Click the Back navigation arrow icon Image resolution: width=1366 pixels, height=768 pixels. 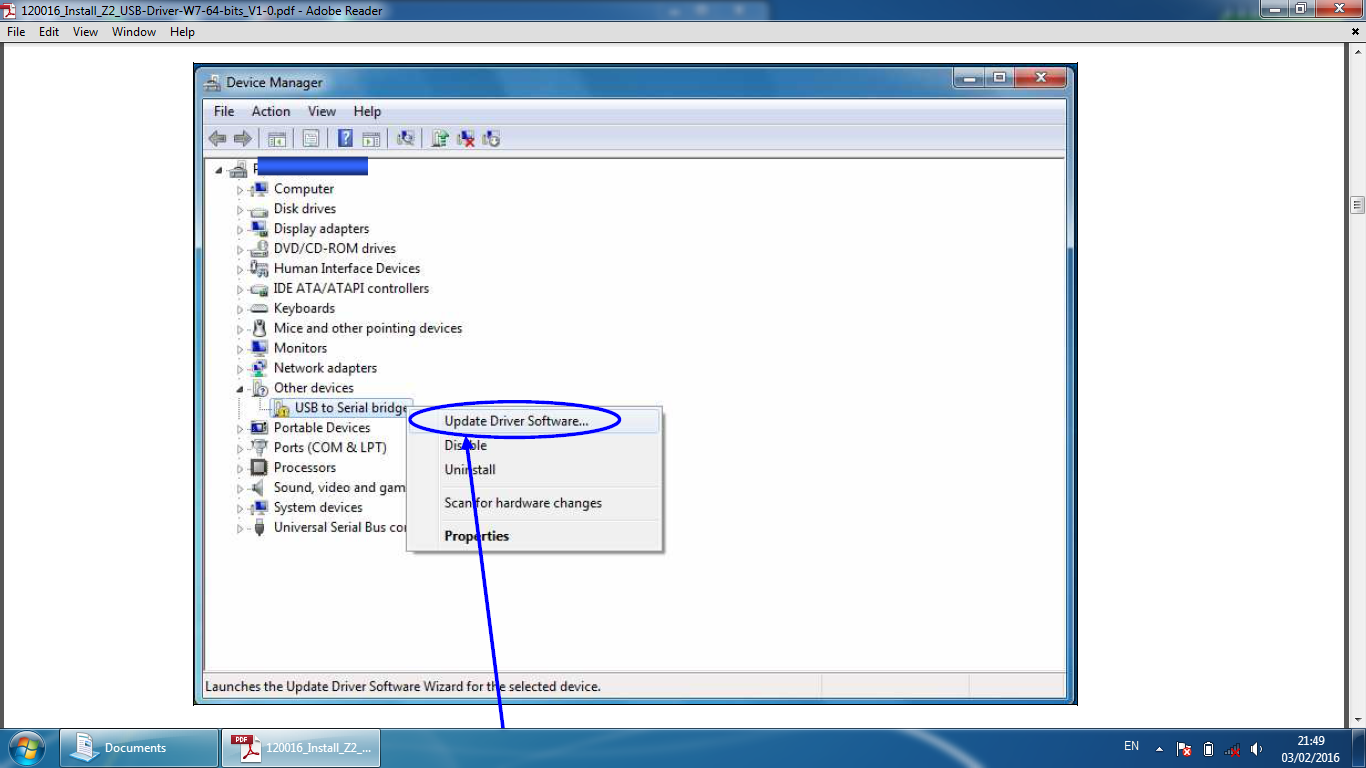(217, 138)
